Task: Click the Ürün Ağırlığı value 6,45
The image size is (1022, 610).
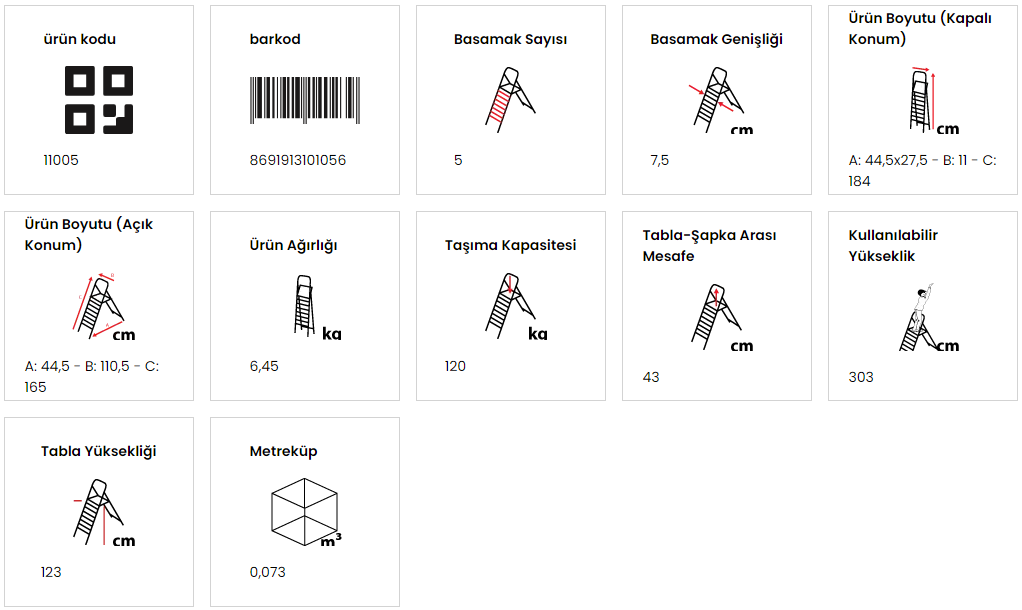Action: [264, 366]
